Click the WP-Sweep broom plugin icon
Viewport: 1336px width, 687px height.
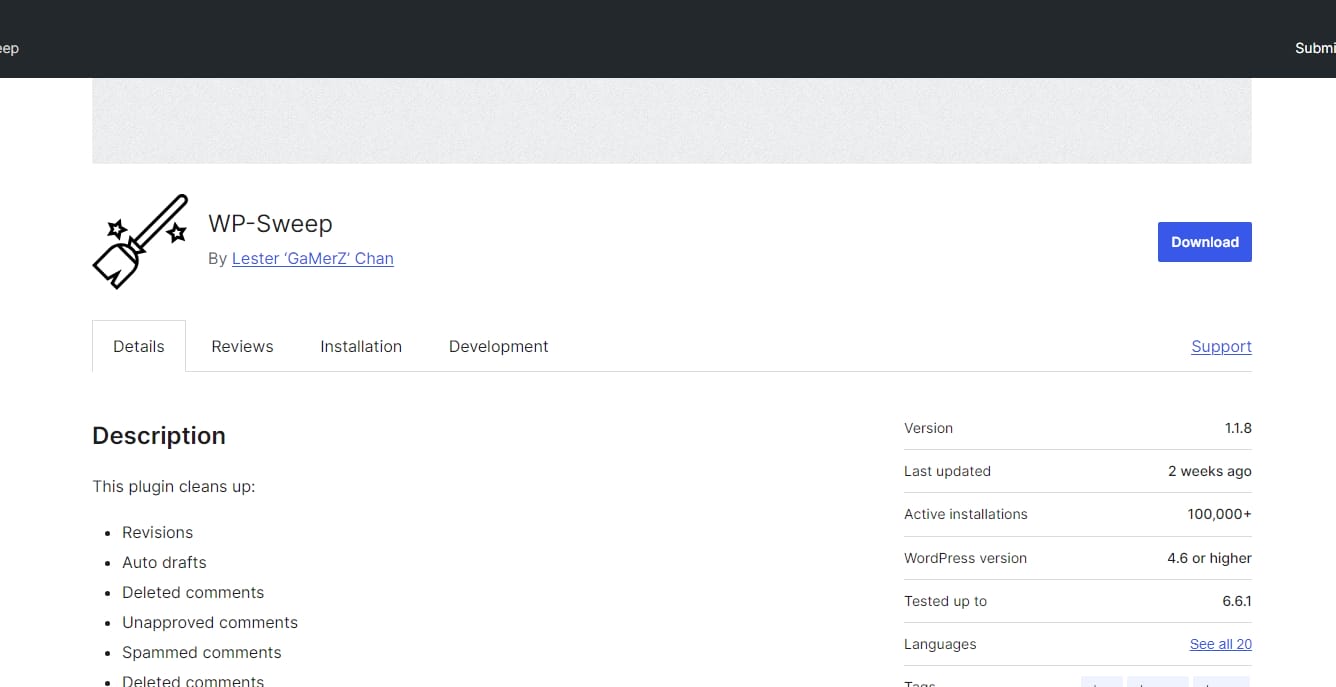coord(140,242)
